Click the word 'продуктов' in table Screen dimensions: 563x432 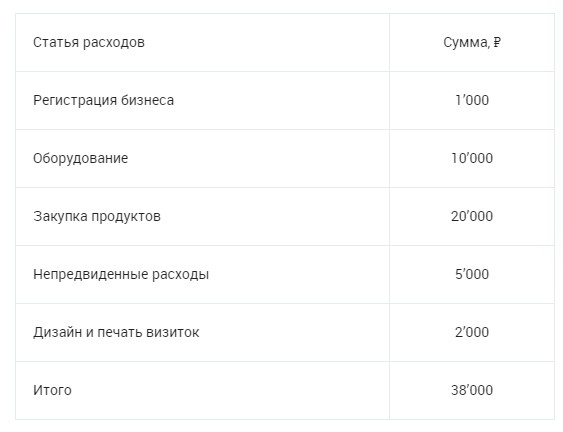(126, 217)
